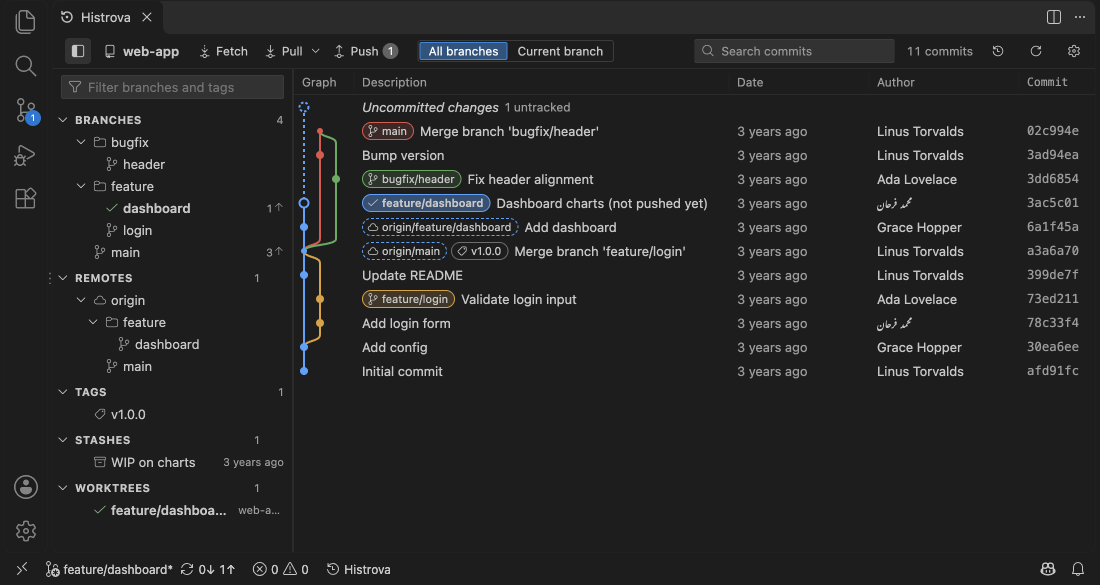Select the feature/dashboard worktree entry
The height and width of the screenshot is (585, 1100).
coord(173,510)
